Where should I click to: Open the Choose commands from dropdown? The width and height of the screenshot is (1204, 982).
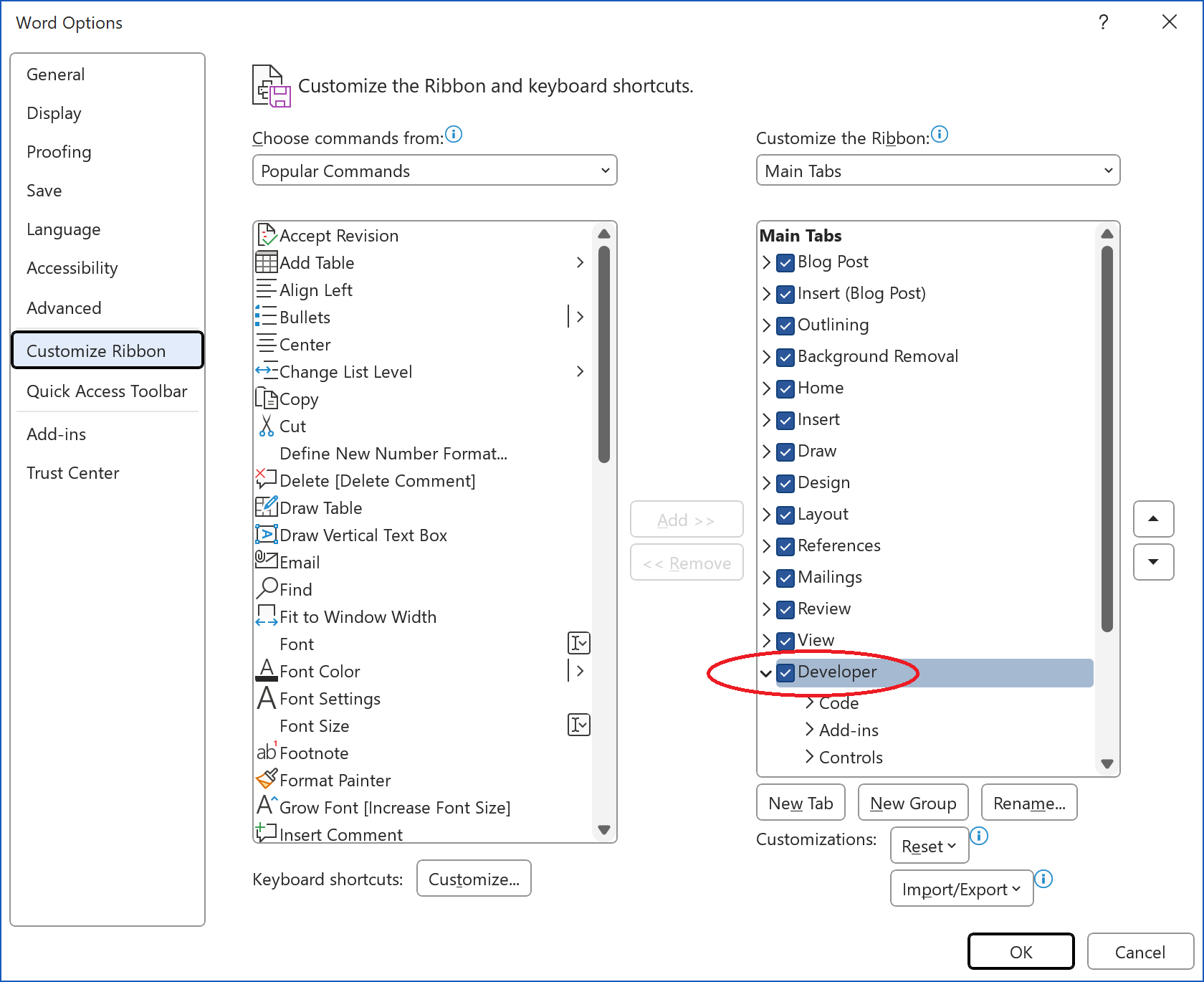(x=434, y=171)
